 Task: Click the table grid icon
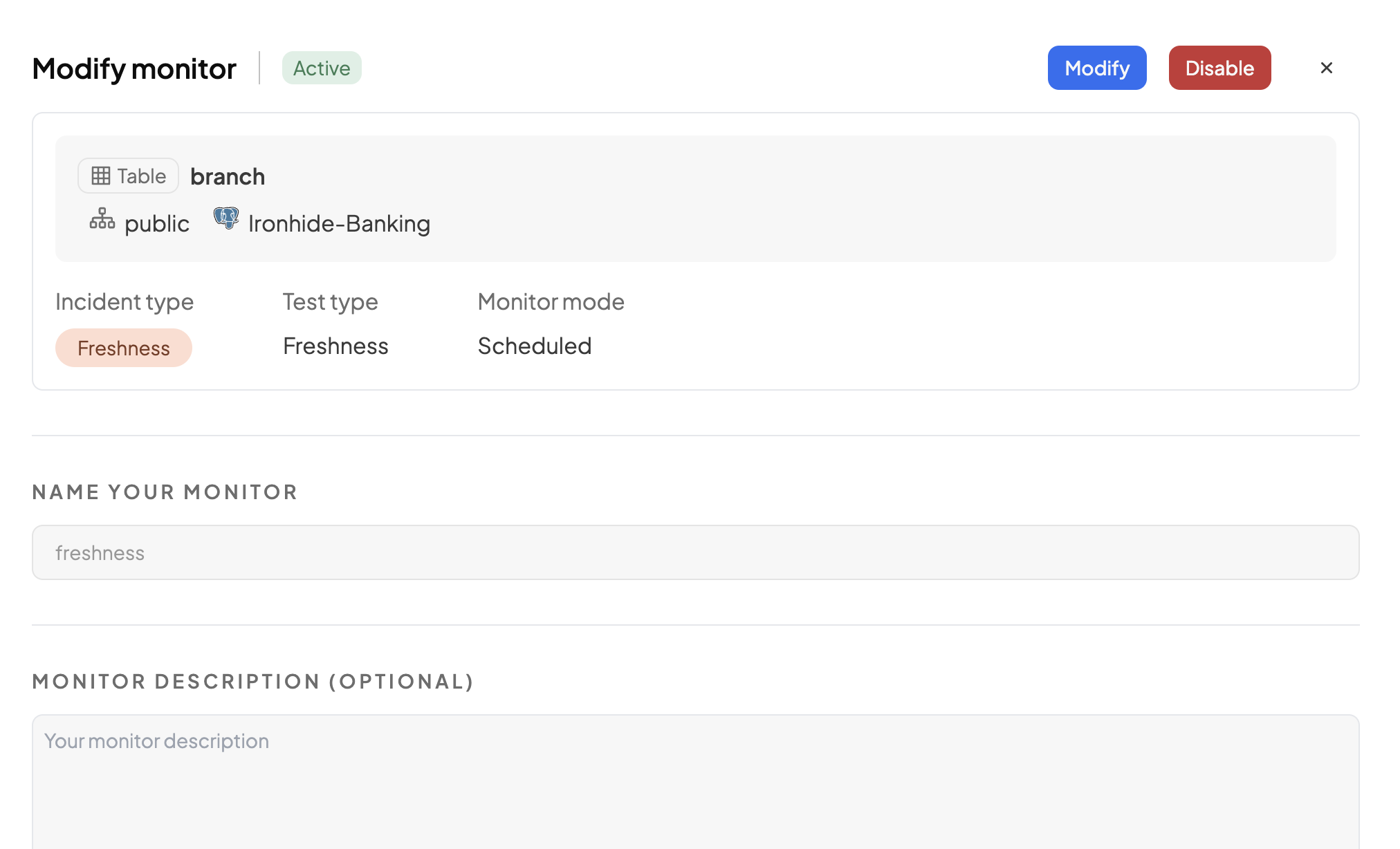[101, 176]
